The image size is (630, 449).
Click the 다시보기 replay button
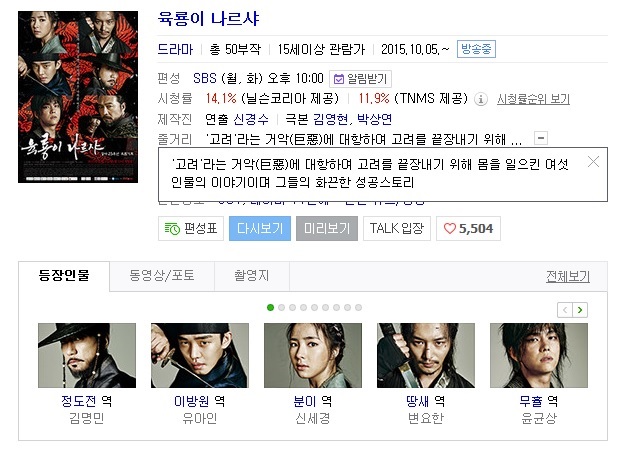point(260,229)
